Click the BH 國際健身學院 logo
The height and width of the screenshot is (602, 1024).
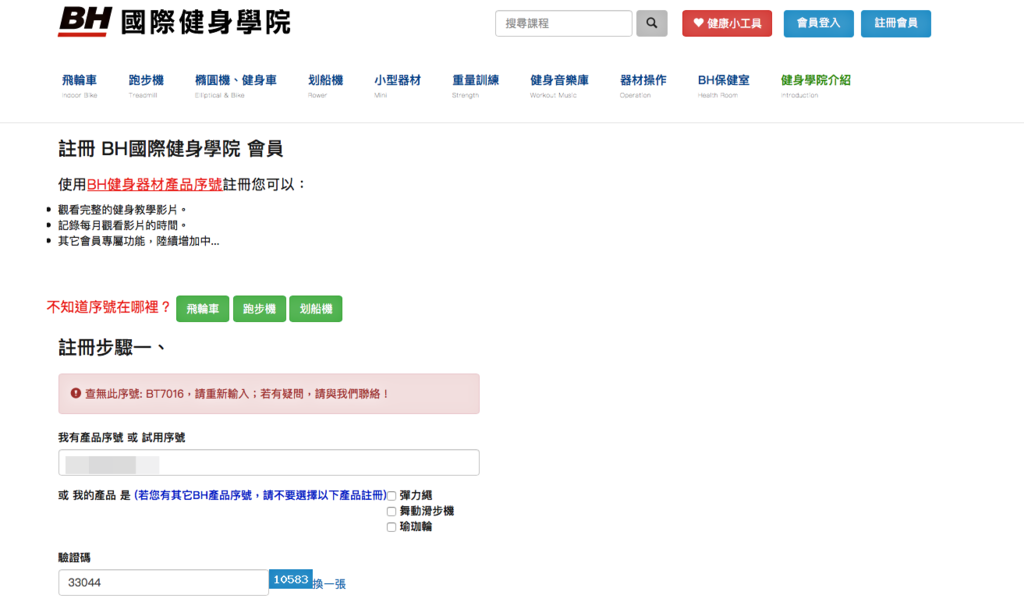(x=174, y=22)
